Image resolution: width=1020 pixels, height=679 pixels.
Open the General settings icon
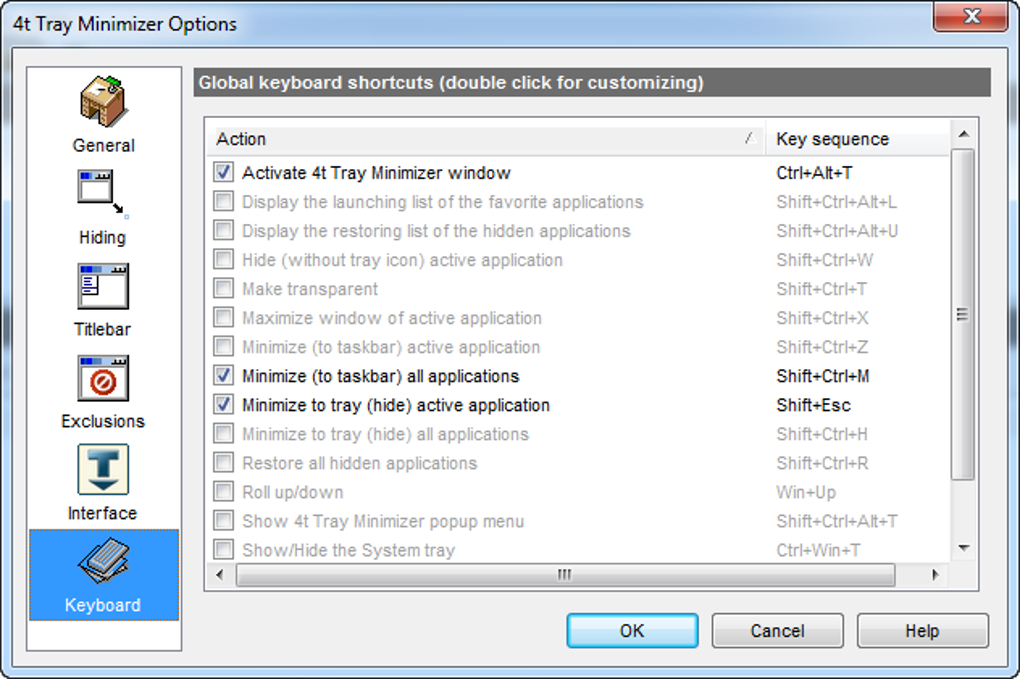coord(103,114)
